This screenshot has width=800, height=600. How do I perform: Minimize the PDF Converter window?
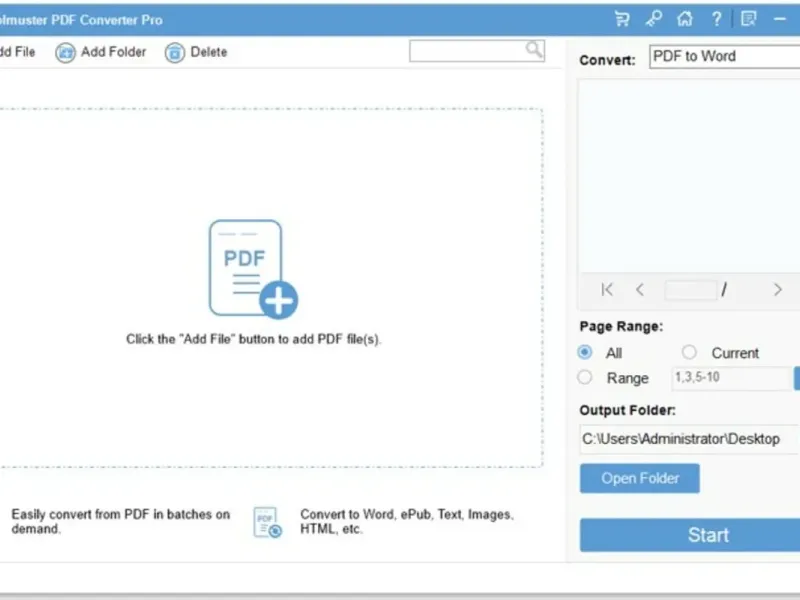click(x=780, y=19)
